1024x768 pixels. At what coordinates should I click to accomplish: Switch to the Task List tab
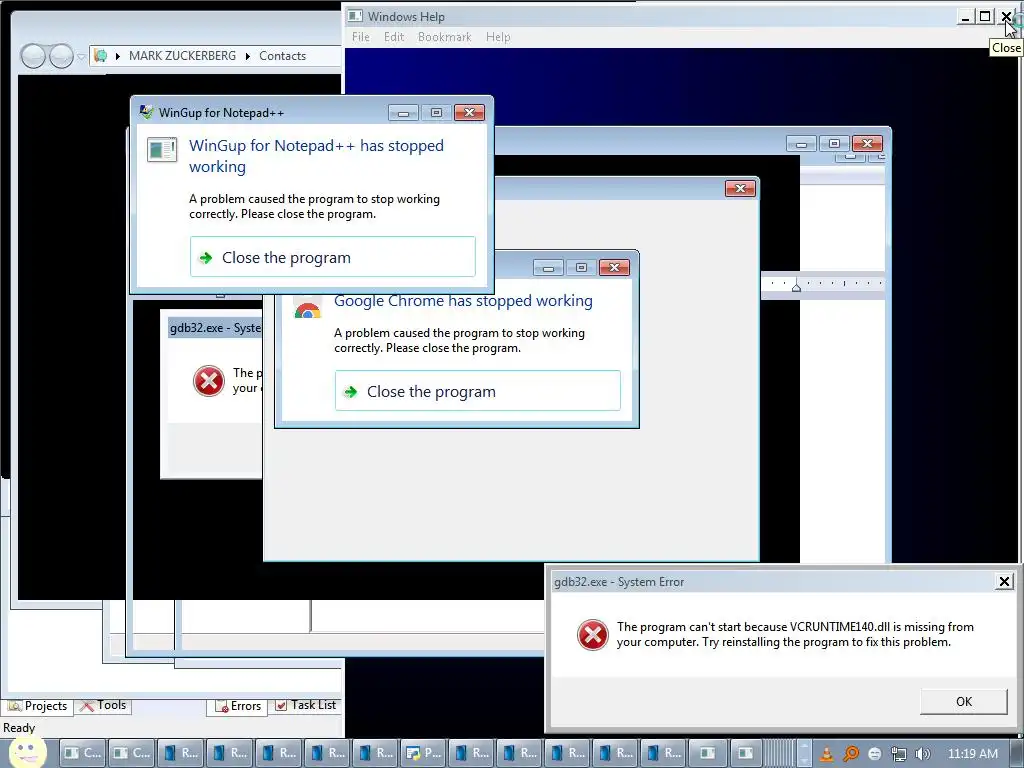306,705
